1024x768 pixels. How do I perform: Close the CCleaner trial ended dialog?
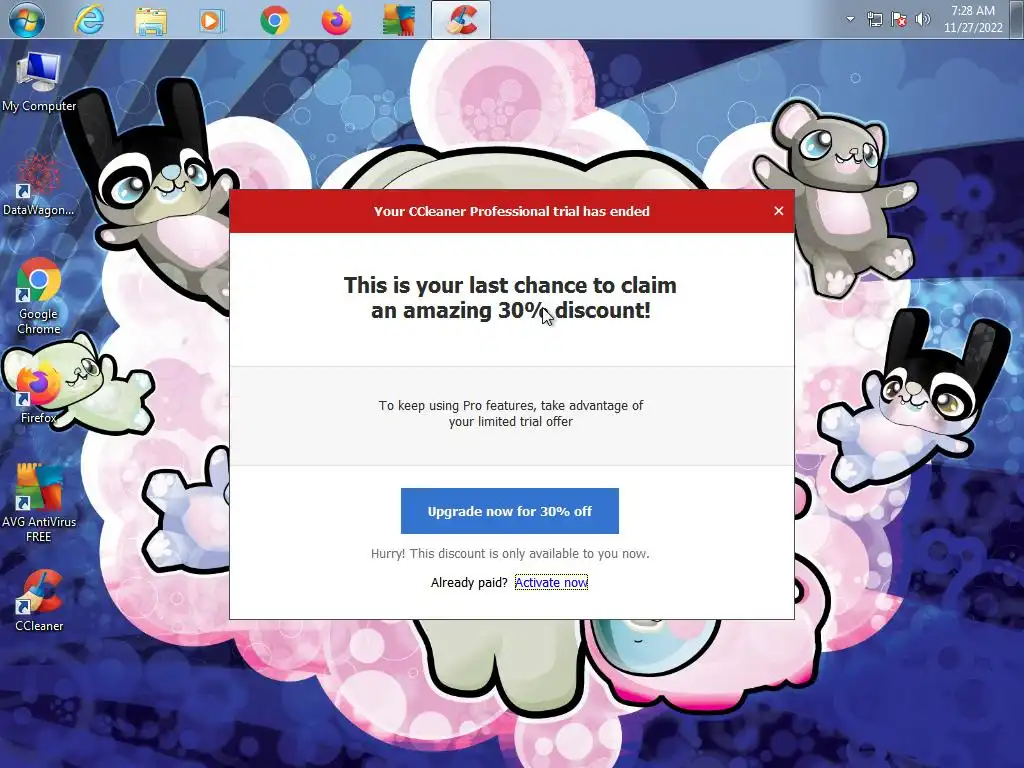(778, 211)
